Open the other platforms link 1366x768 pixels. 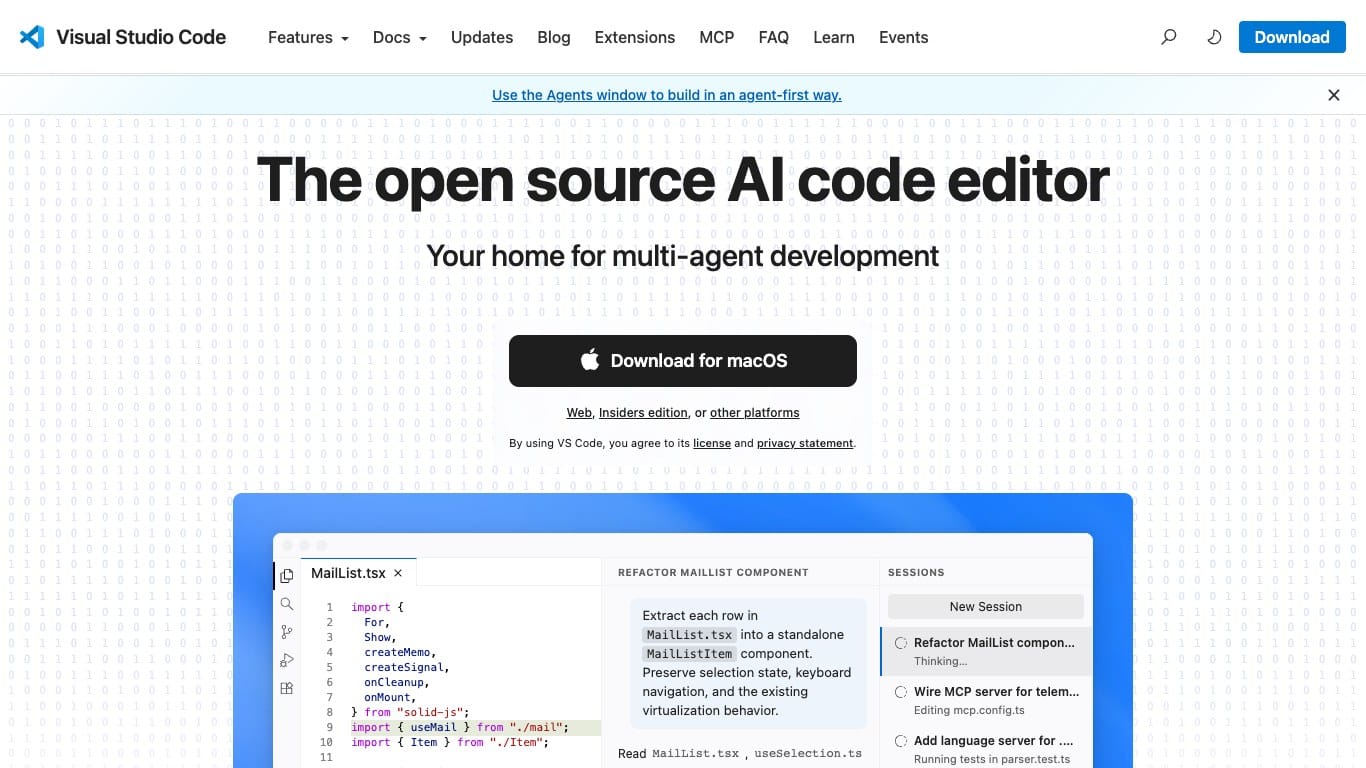click(x=755, y=413)
